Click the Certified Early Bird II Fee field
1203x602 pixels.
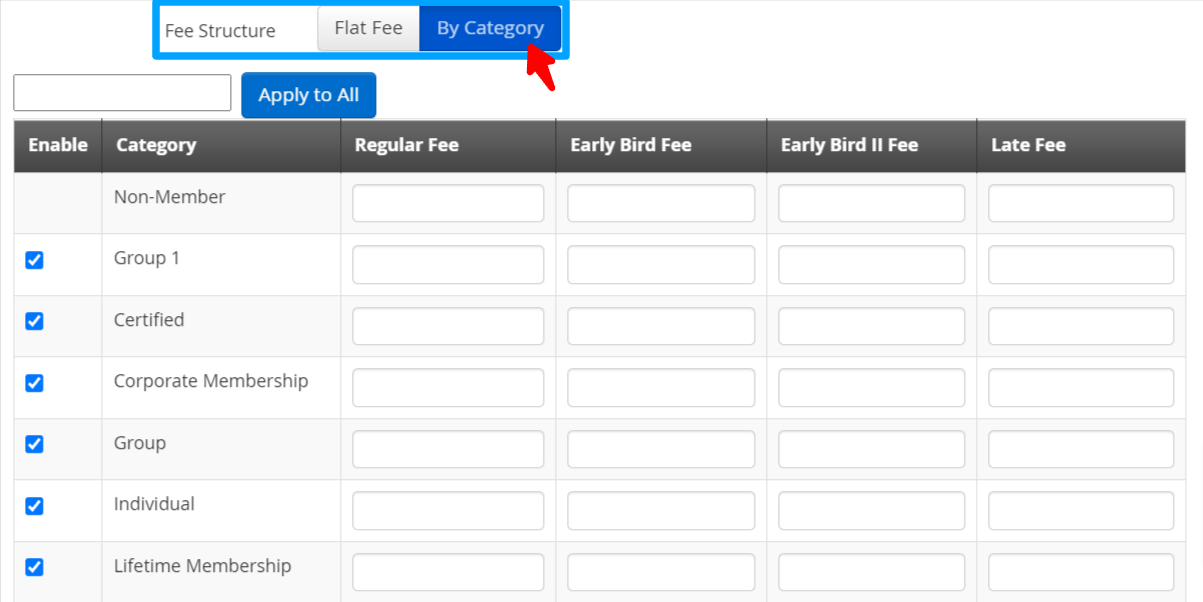tap(870, 325)
